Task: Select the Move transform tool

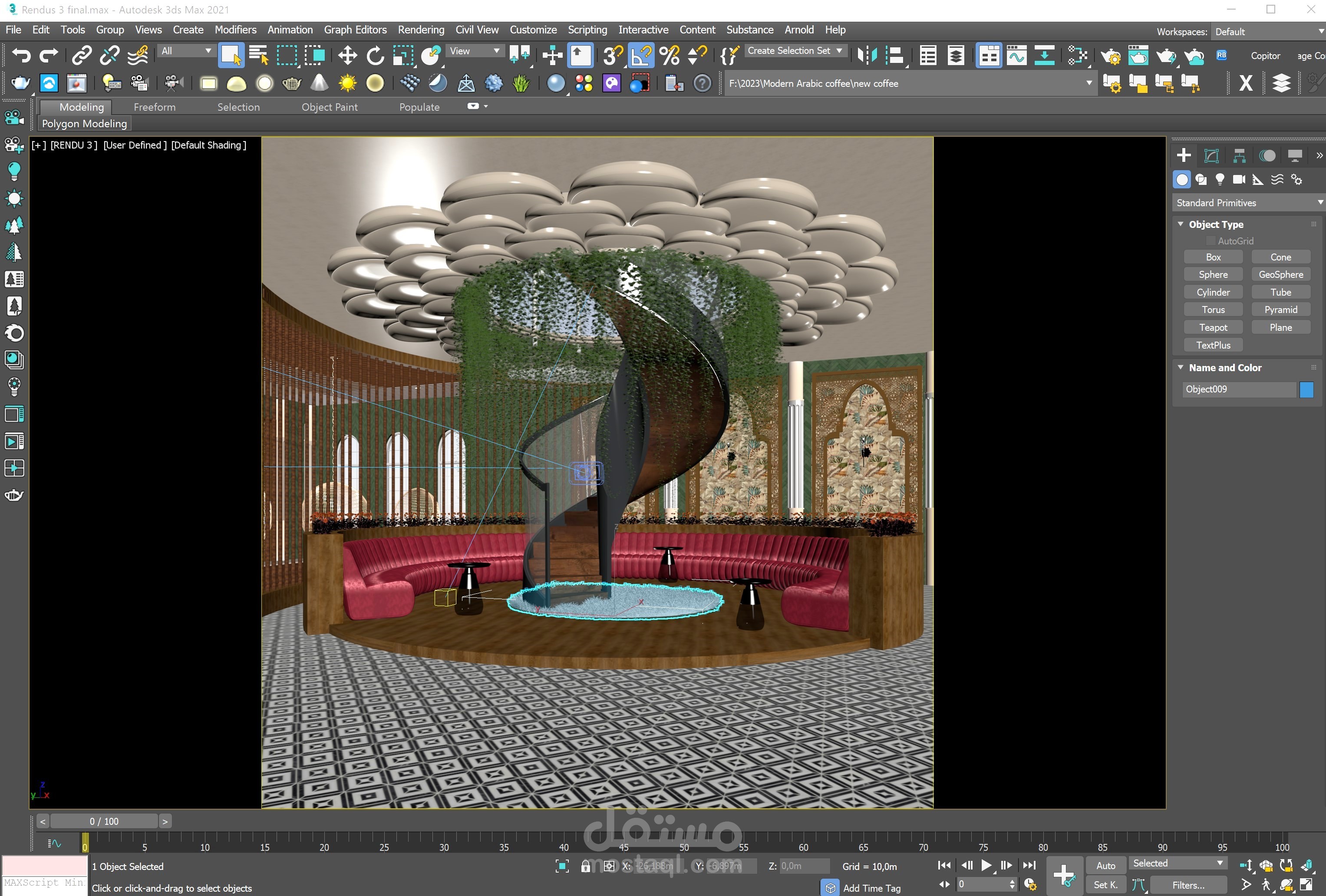Action: pyautogui.click(x=347, y=55)
